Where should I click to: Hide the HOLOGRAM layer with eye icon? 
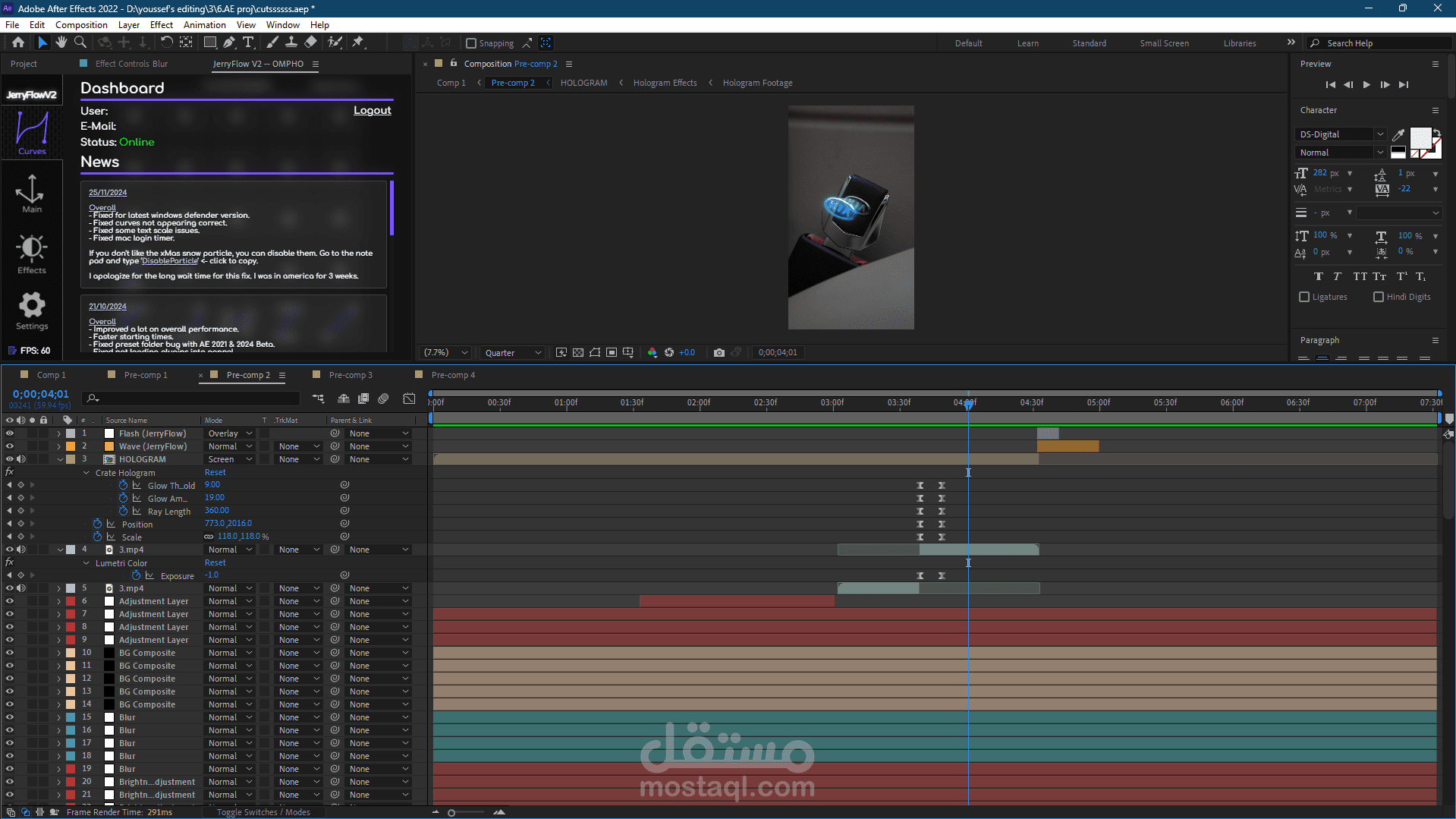point(10,459)
